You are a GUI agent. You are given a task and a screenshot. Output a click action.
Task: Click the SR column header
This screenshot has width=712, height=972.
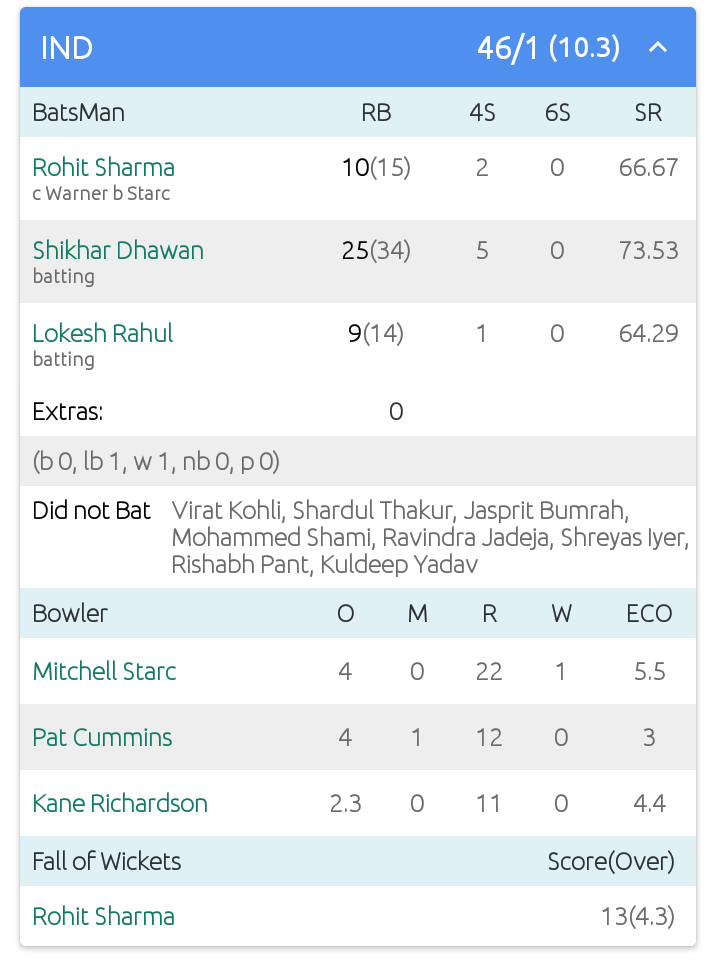click(x=648, y=112)
